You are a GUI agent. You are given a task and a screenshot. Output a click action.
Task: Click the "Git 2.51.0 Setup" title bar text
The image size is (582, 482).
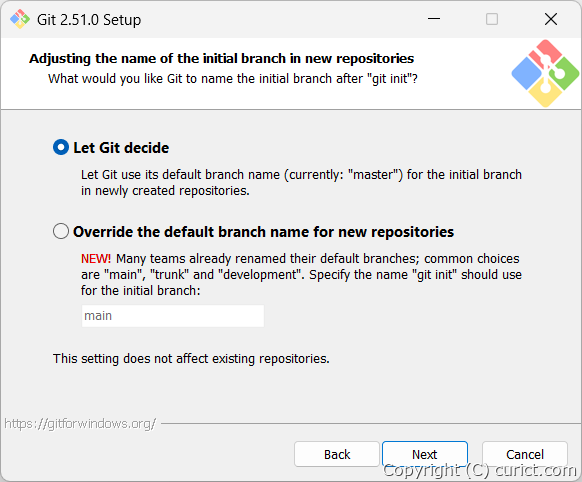(x=89, y=20)
